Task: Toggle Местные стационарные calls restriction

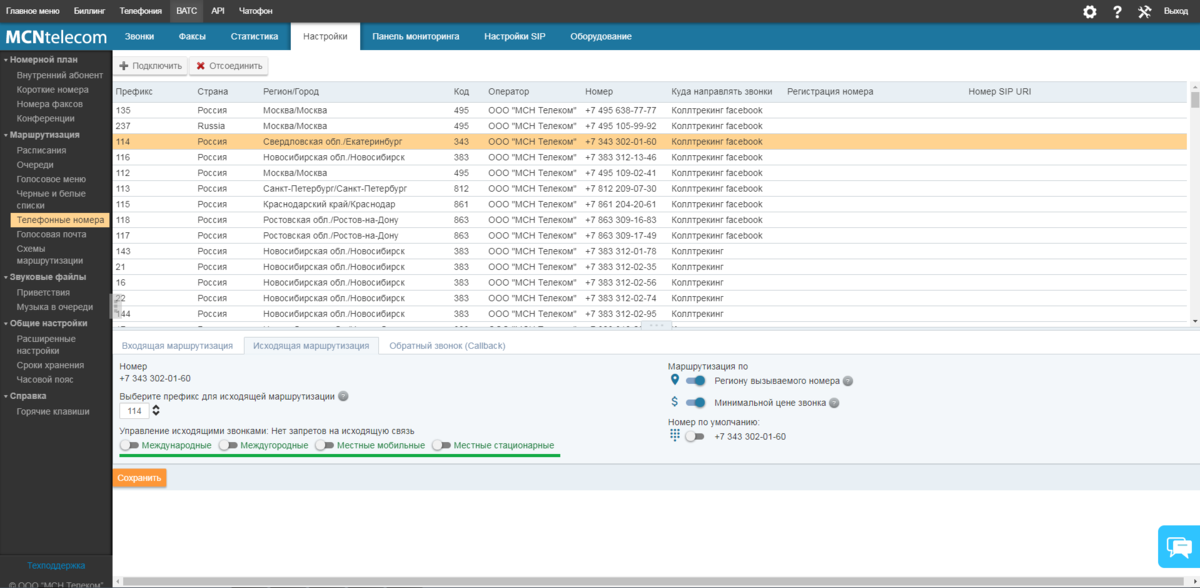Action: pyautogui.click(x=441, y=445)
